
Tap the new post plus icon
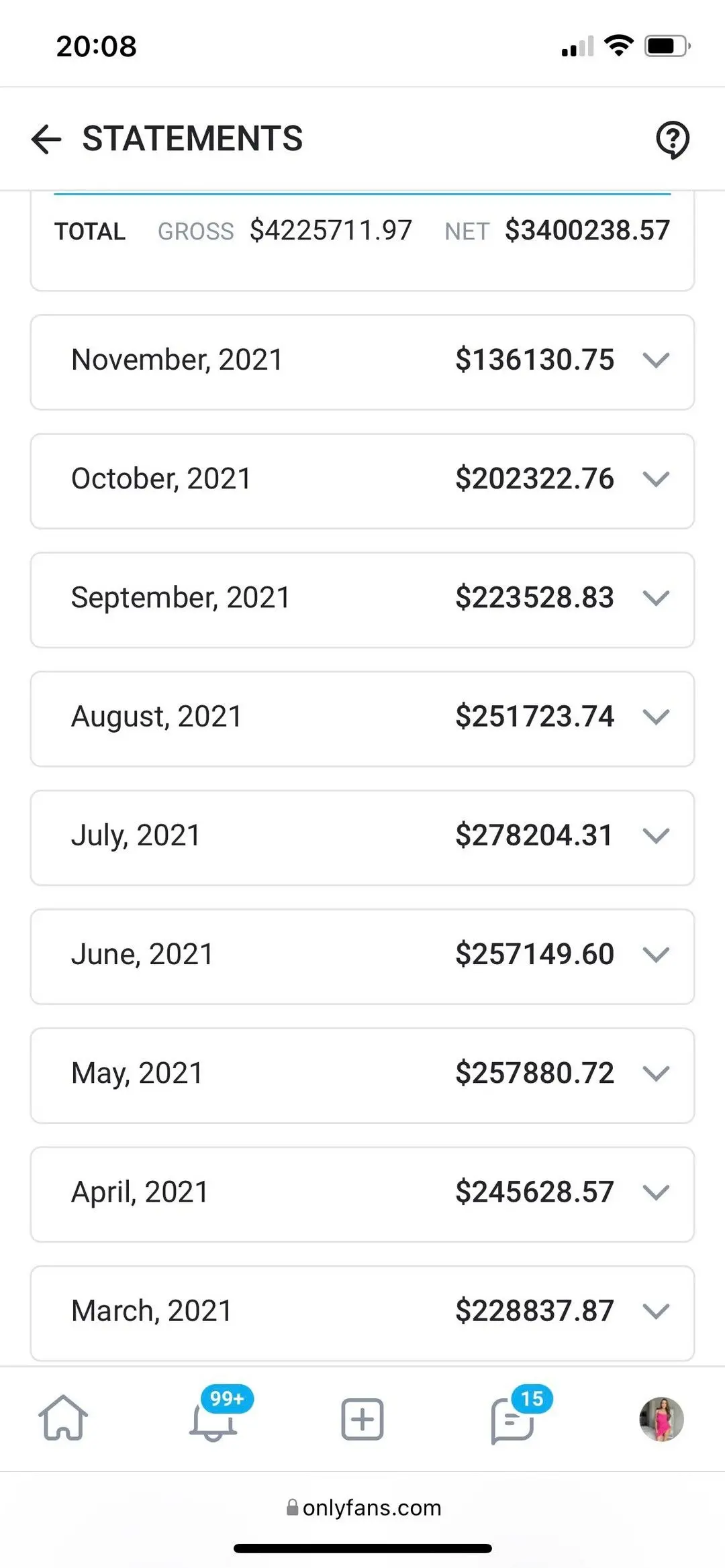[362, 1419]
